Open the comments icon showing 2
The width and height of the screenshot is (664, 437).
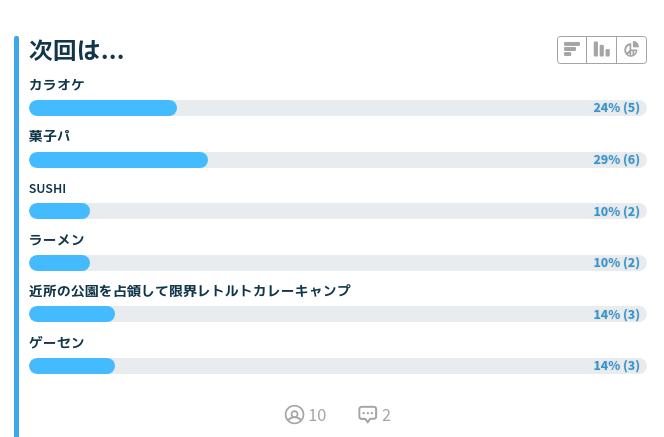click(368, 415)
